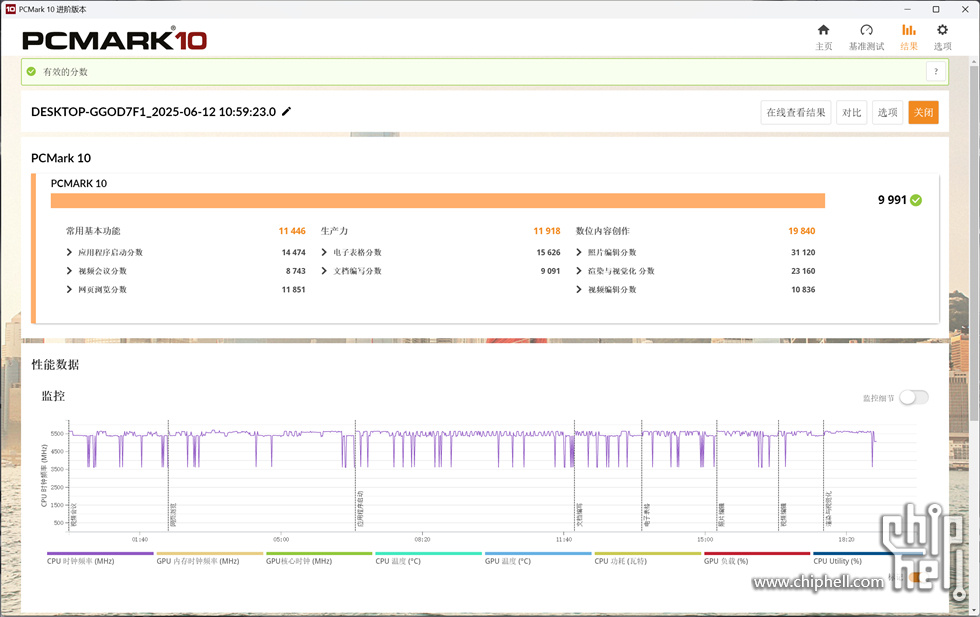The width and height of the screenshot is (980, 617).
Task: Toggle the CPU Utility (%) legend series
Action: point(866,558)
